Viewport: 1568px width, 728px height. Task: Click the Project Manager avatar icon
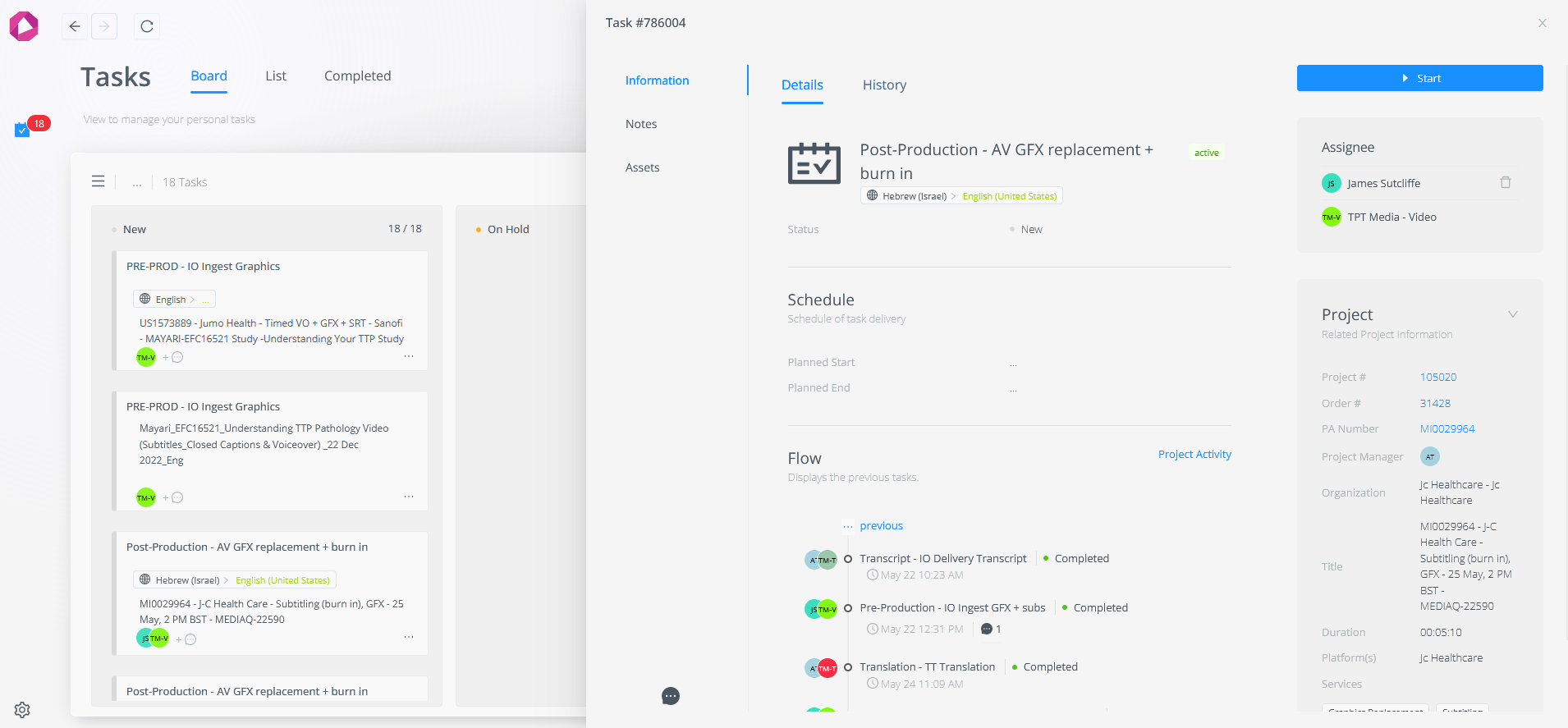click(x=1429, y=456)
